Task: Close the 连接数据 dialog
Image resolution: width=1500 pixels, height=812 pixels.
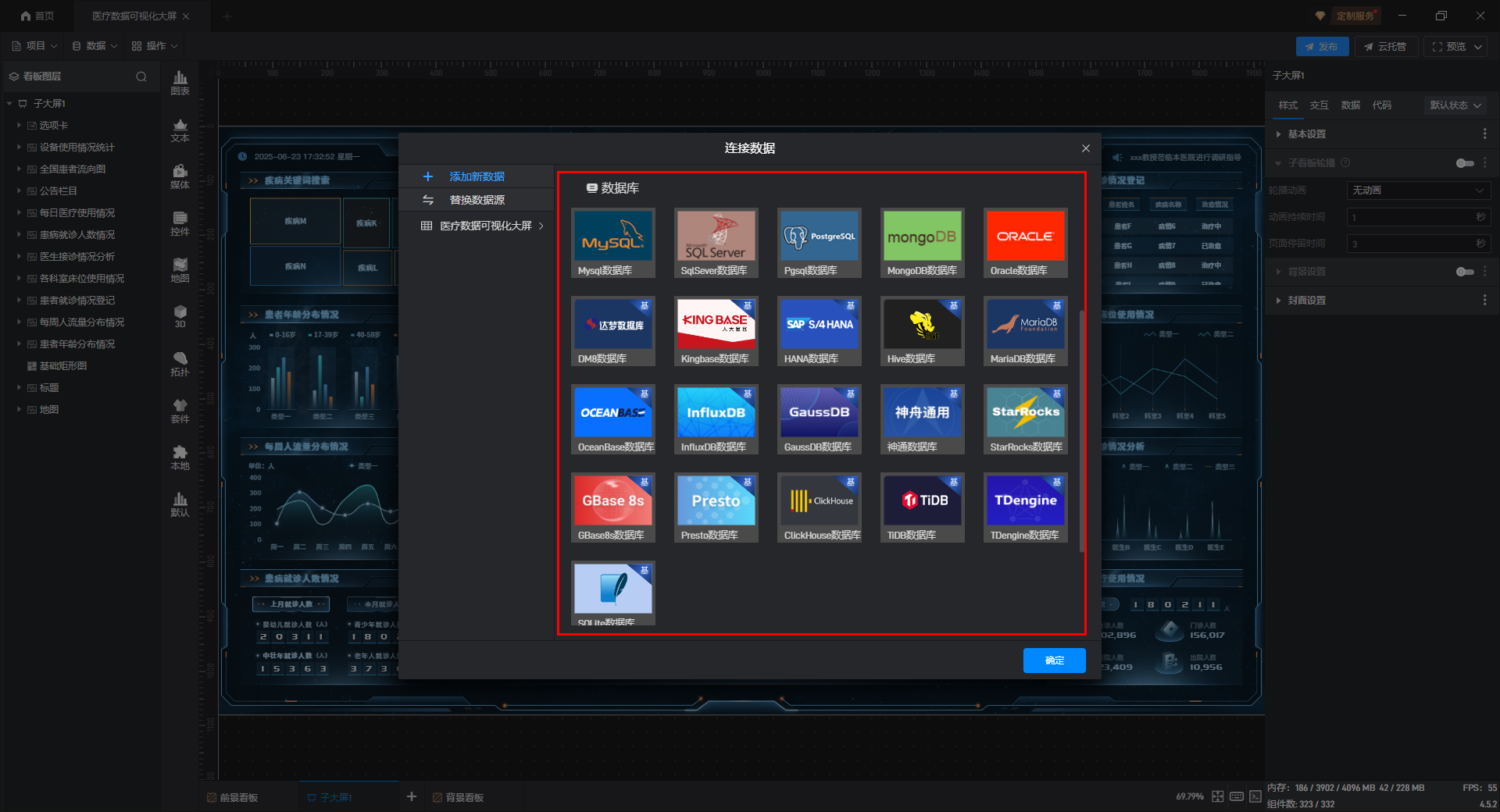Action: pyautogui.click(x=1085, y=148)
